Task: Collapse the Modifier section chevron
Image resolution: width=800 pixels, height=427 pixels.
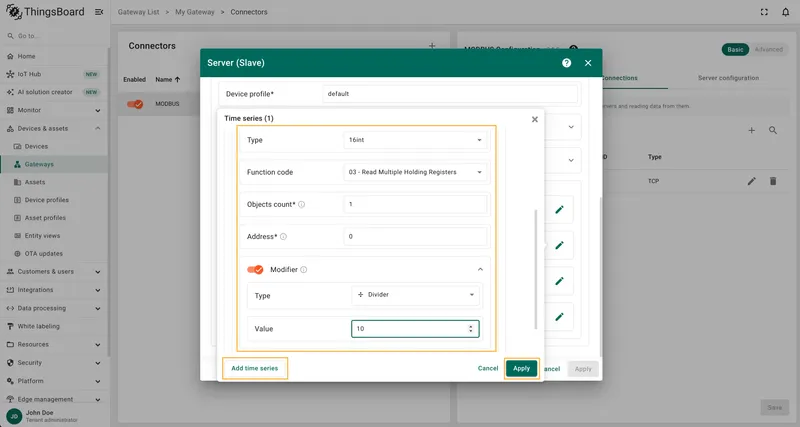Action: [x=480, y=269]
